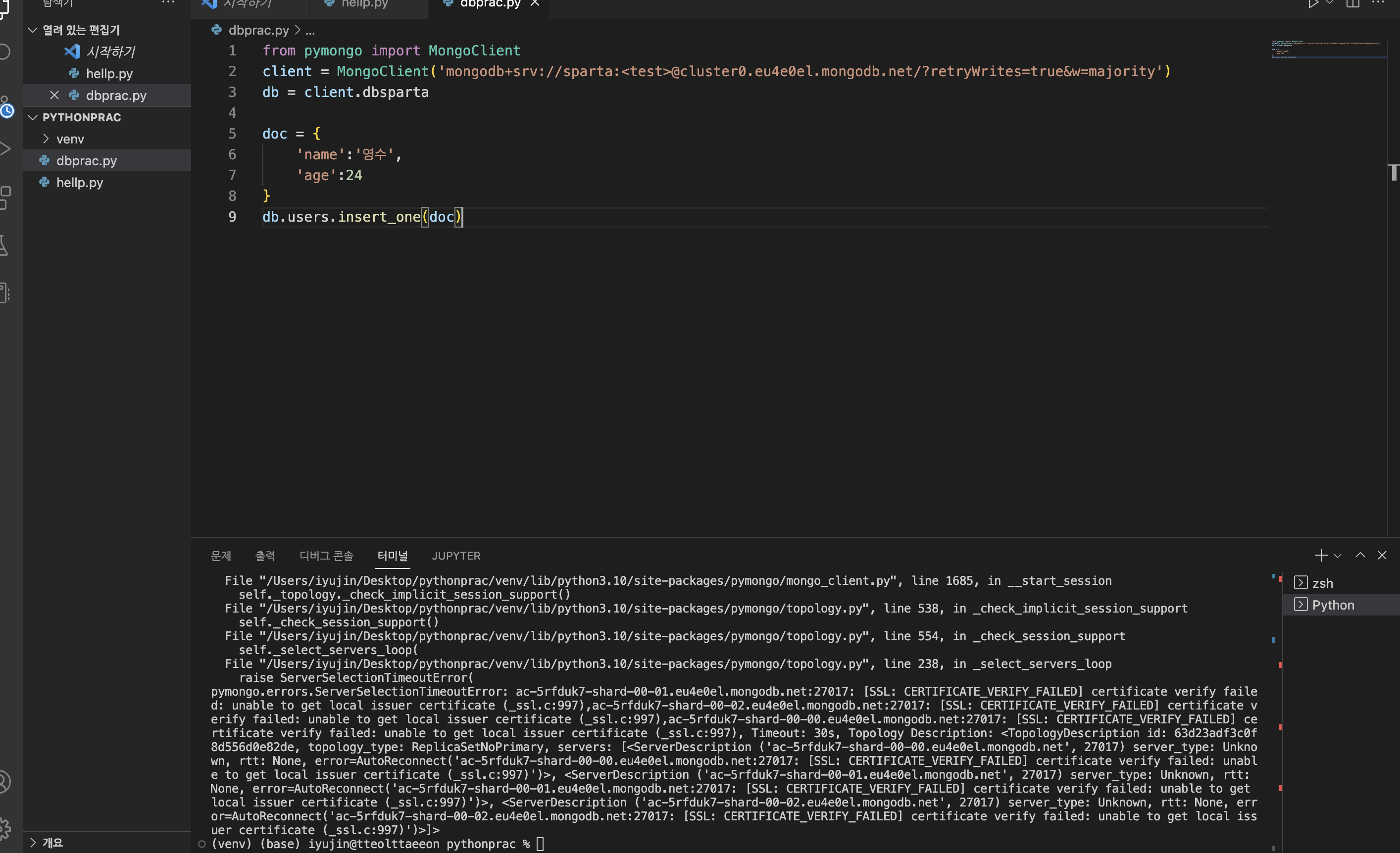The image size is (1400, 853).
Task: Split the editor to the right
Action: [x=1353, y=3]
